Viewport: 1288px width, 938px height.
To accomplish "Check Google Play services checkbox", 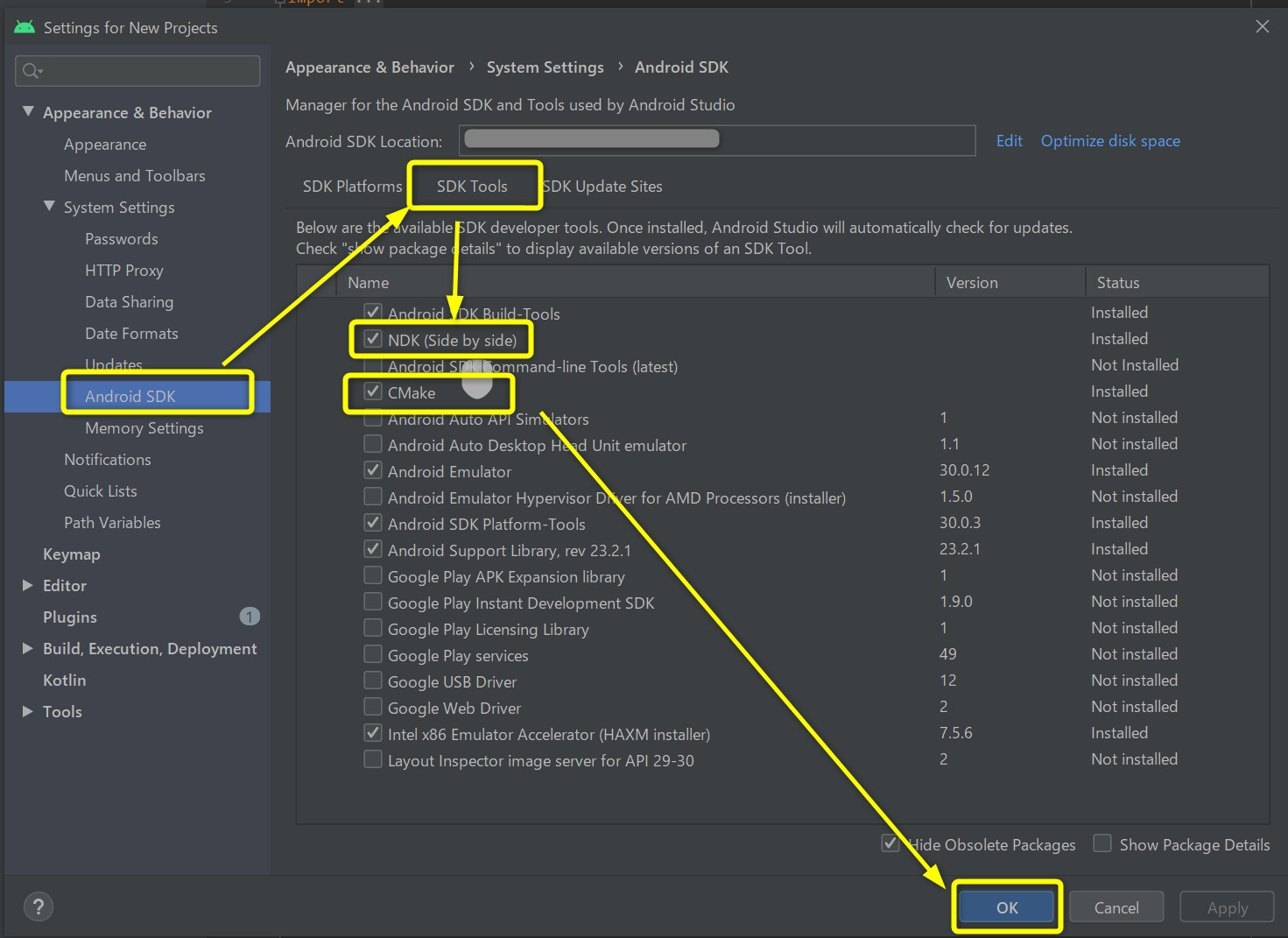I will click(373, 654).
